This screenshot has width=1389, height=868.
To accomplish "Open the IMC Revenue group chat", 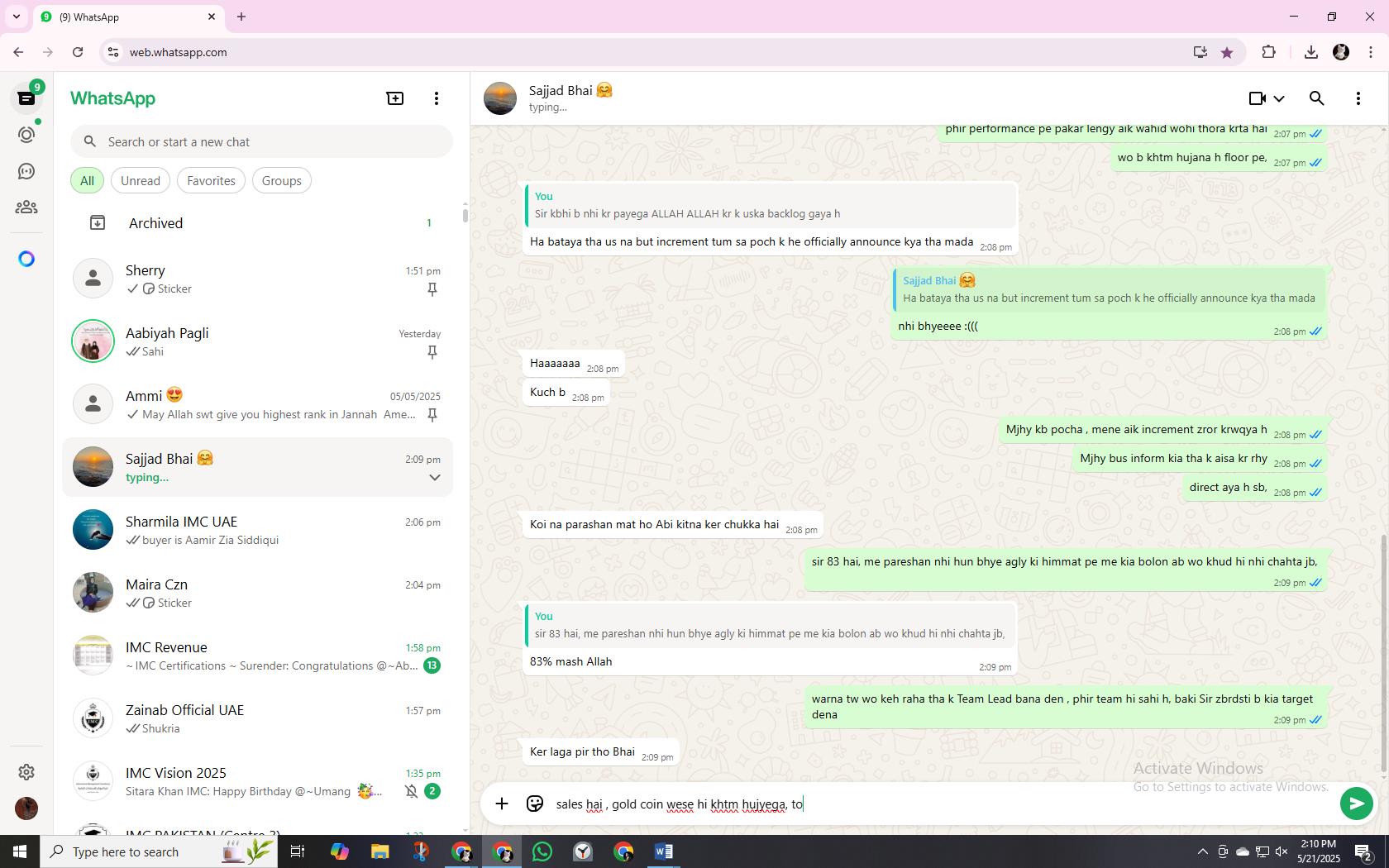I will (258, 656).
